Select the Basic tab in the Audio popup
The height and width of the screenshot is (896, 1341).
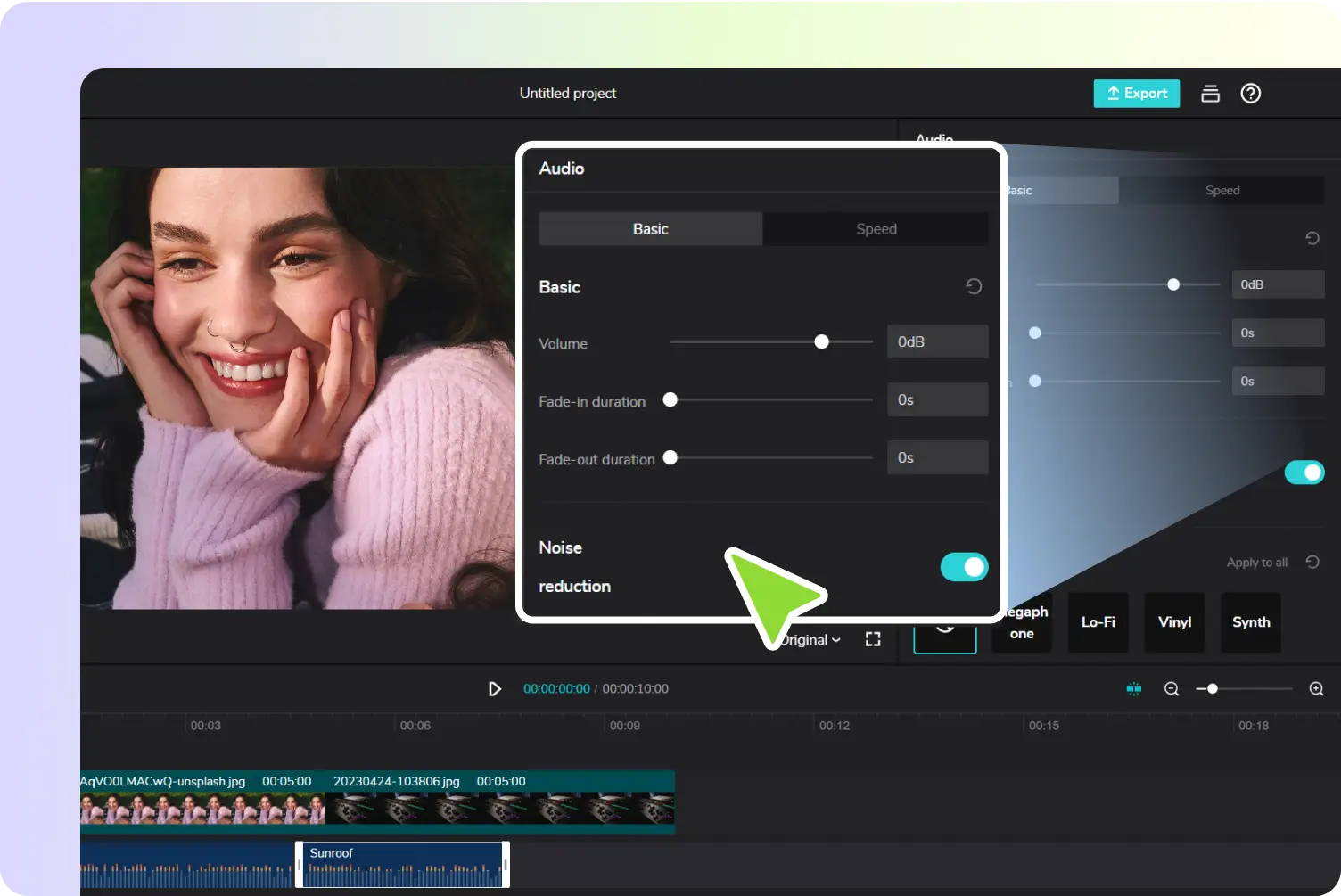(x=650, y=229)
